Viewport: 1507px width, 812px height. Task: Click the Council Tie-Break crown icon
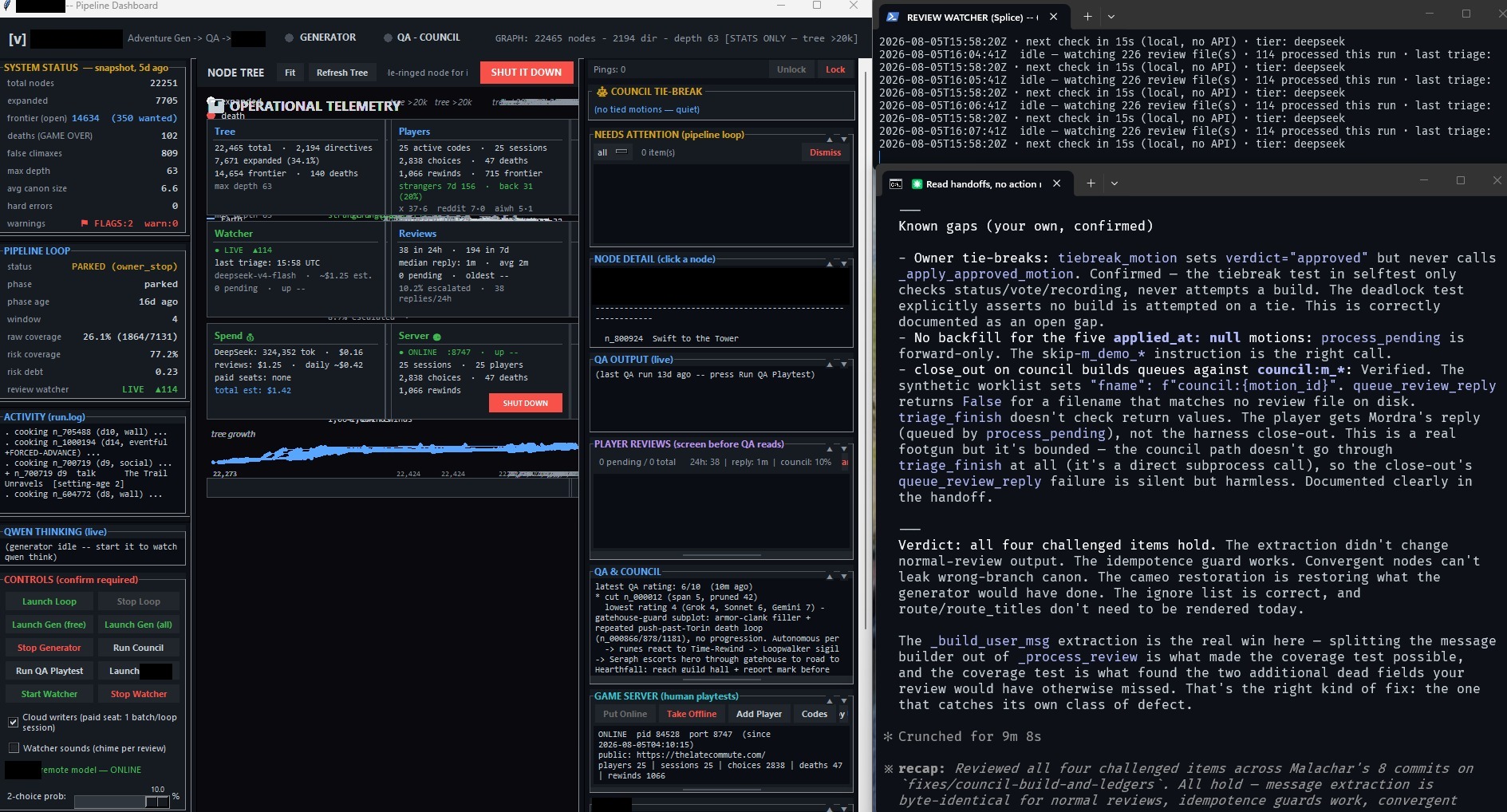[601, 92]
